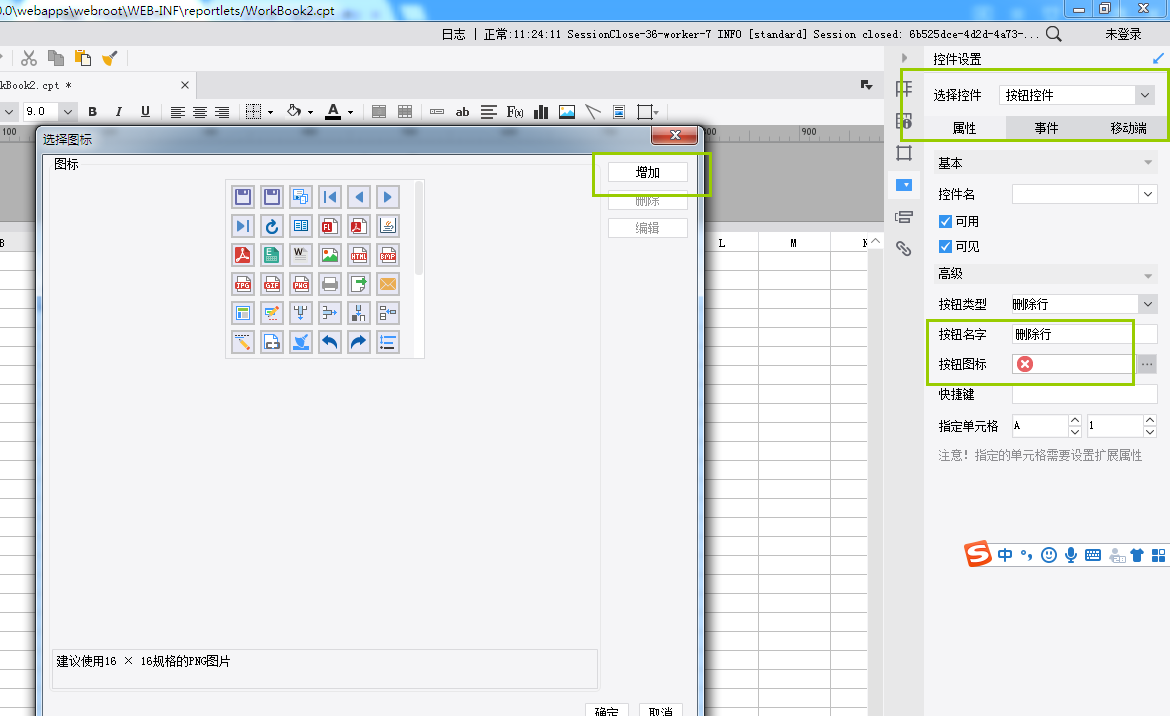This screenshot has width=1170, height=716.
Task: Toggle bold text formatting
Action: click(x=93, y=112)
